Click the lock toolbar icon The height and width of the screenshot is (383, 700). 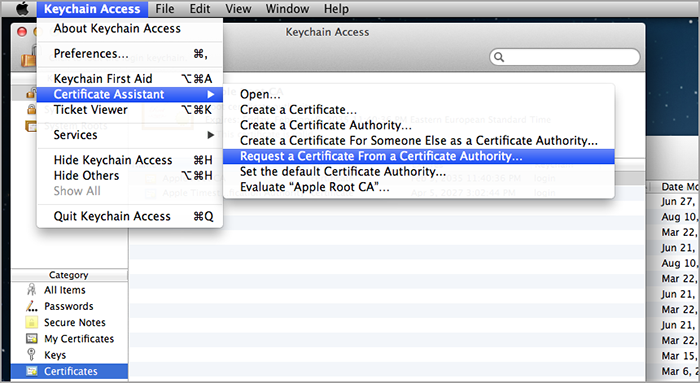pos(29,57)
